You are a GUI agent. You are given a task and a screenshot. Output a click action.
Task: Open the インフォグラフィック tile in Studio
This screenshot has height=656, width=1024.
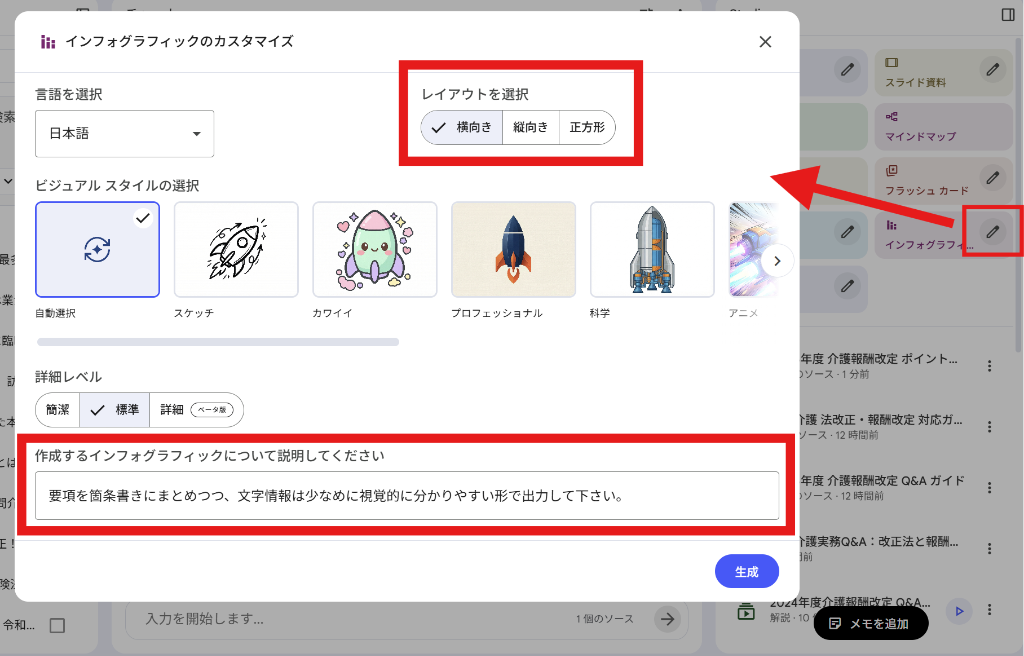point(944,235)
